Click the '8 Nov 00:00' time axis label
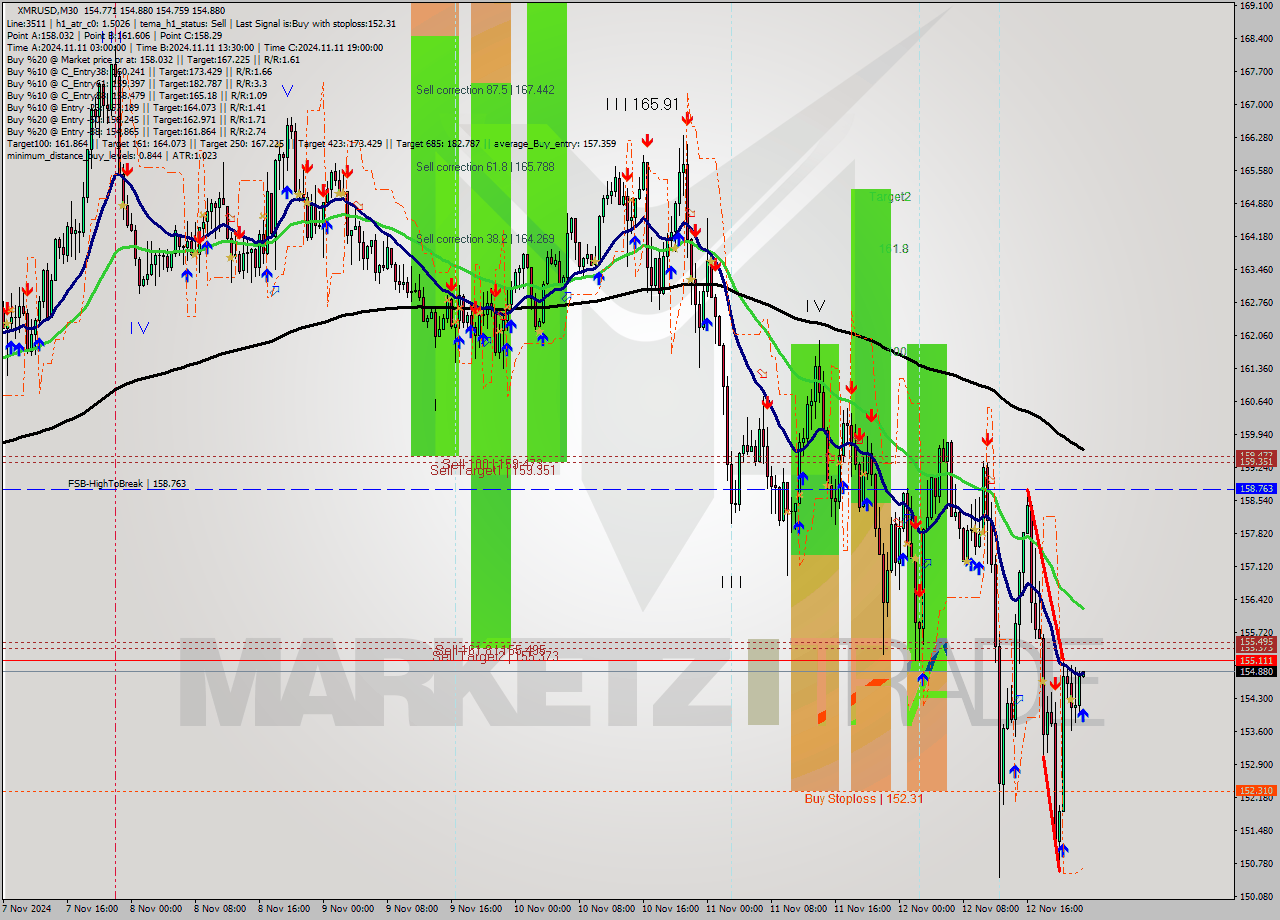1280x920 pixels. 155,909
